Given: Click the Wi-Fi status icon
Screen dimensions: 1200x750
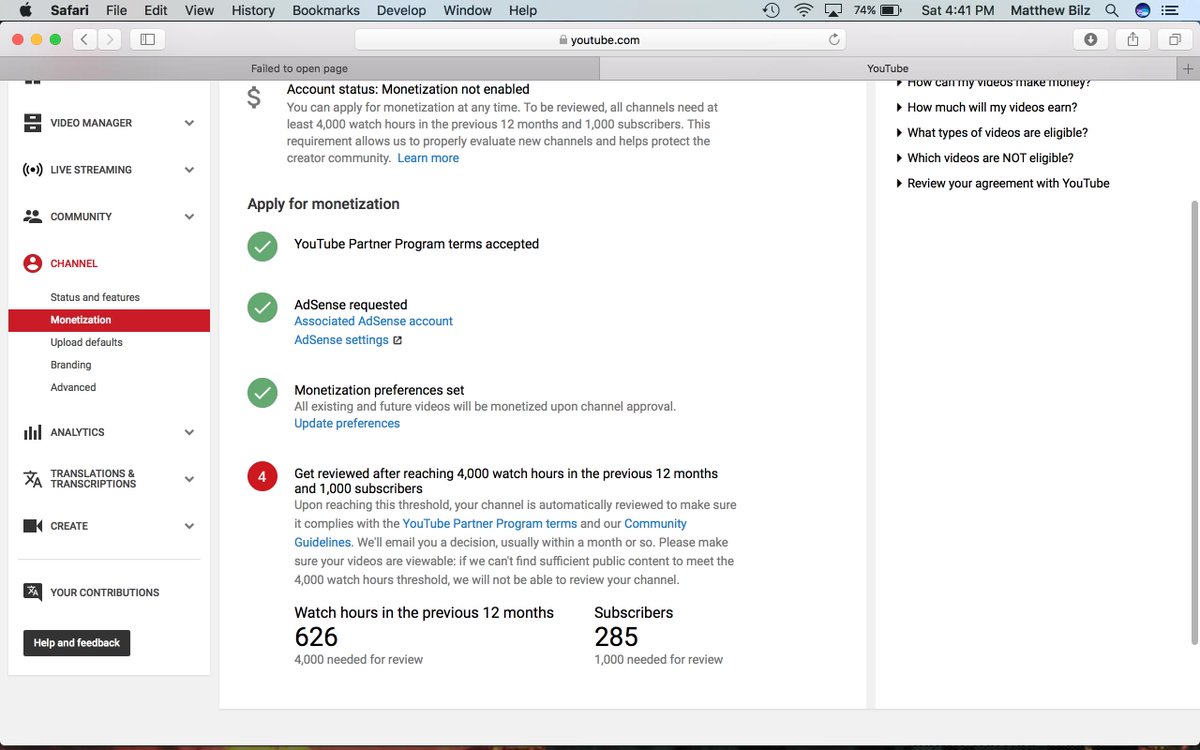Looking at the screenshot, I should click(803, 10).
